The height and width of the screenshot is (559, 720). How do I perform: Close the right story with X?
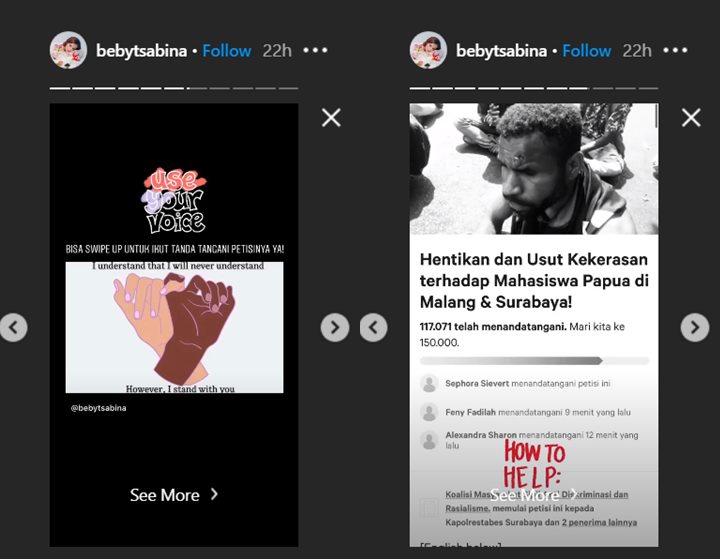point(691,118)
